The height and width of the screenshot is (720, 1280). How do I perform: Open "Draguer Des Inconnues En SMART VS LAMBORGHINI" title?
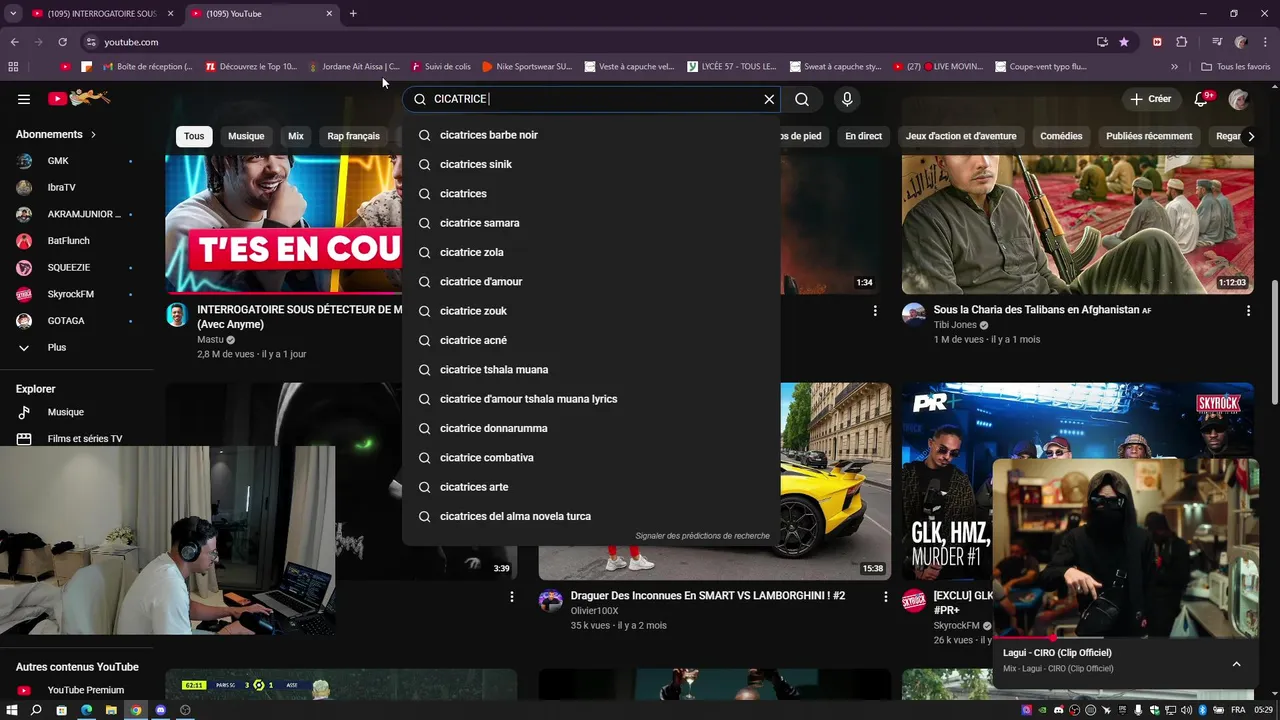click(707, 596)
